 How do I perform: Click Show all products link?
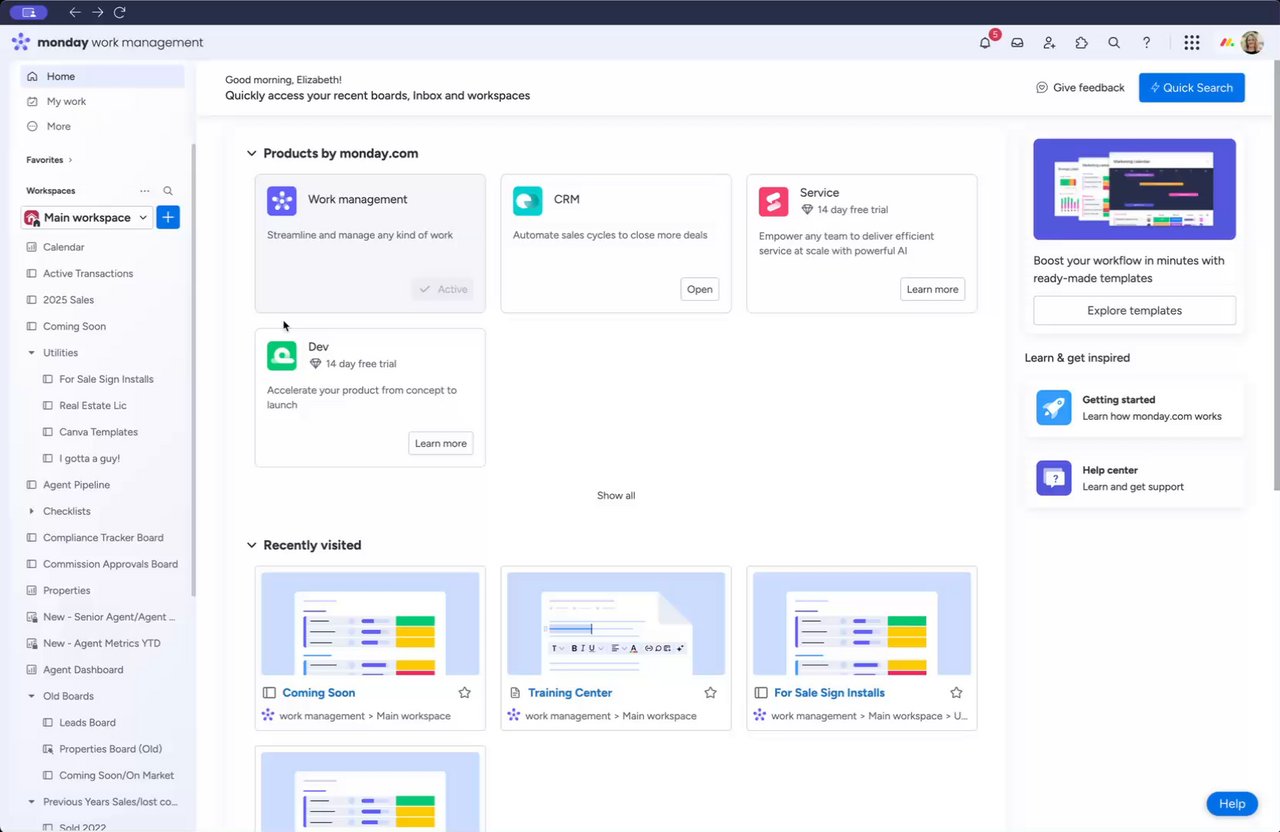[x=616, y=496]
